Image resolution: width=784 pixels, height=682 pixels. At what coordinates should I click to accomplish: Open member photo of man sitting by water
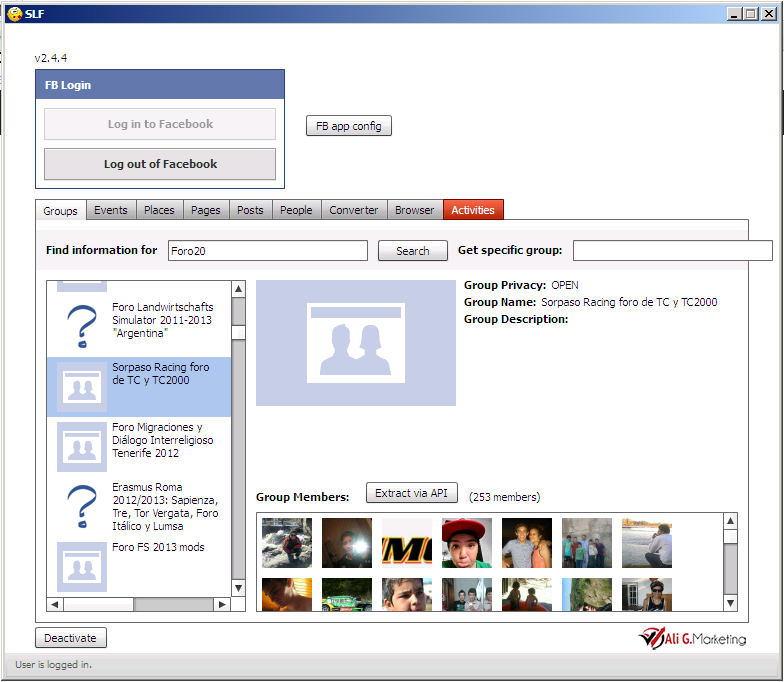647,543
